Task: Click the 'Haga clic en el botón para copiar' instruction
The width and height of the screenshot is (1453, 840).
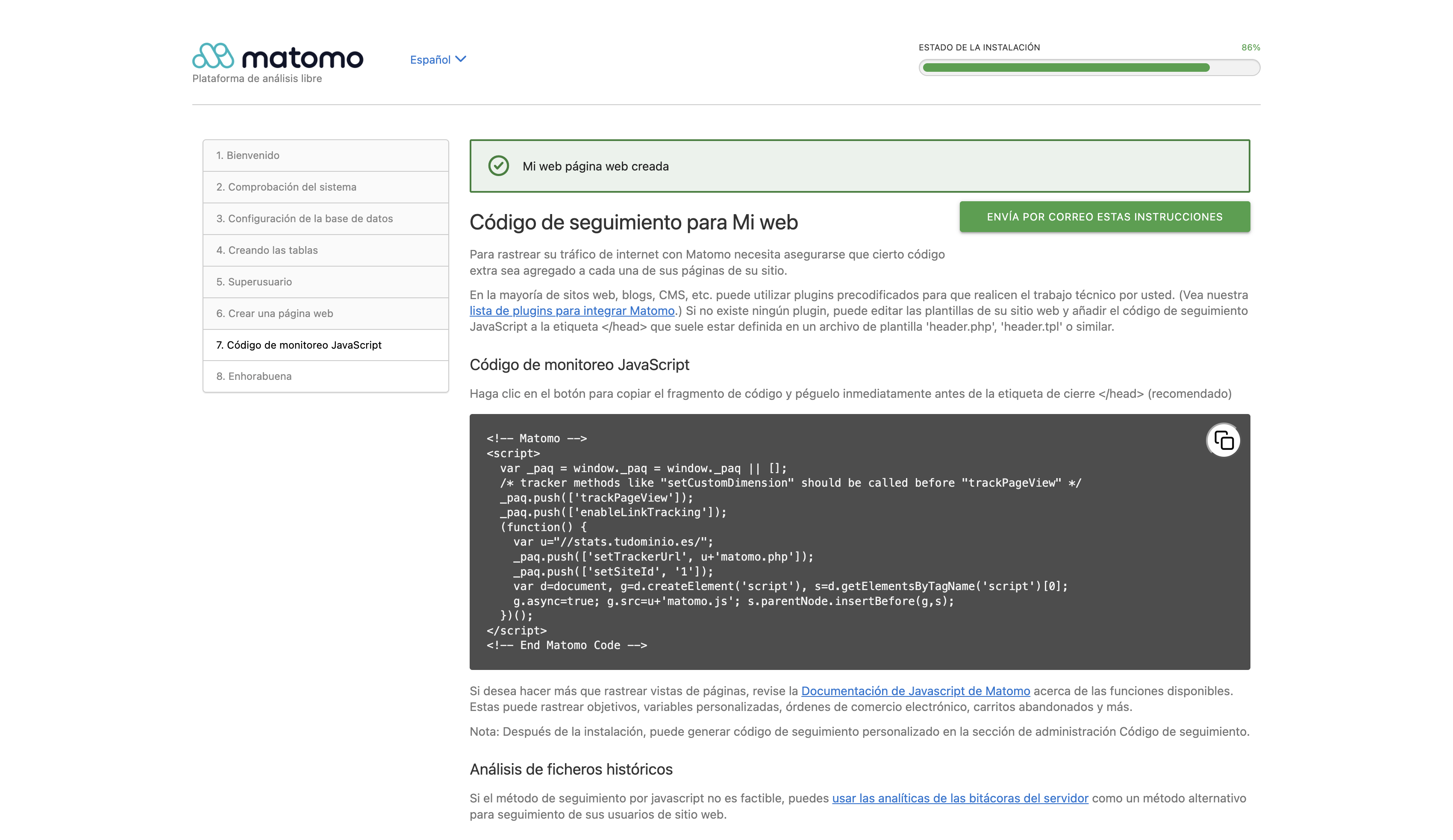Action: (x=850, y=394)
